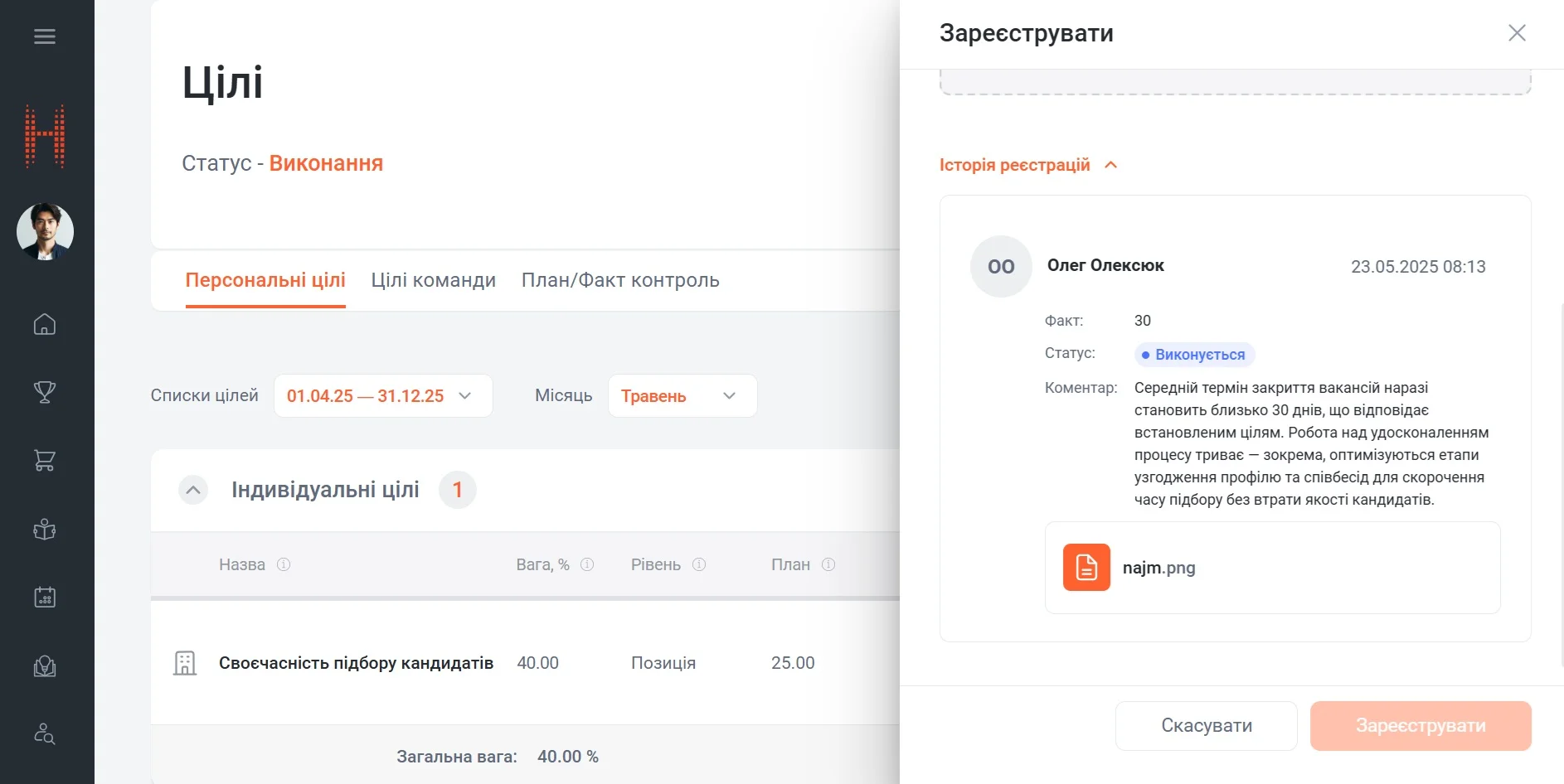Switch to the Цілі команди tab
This screenshot has height=784, width=1564.
433,280
